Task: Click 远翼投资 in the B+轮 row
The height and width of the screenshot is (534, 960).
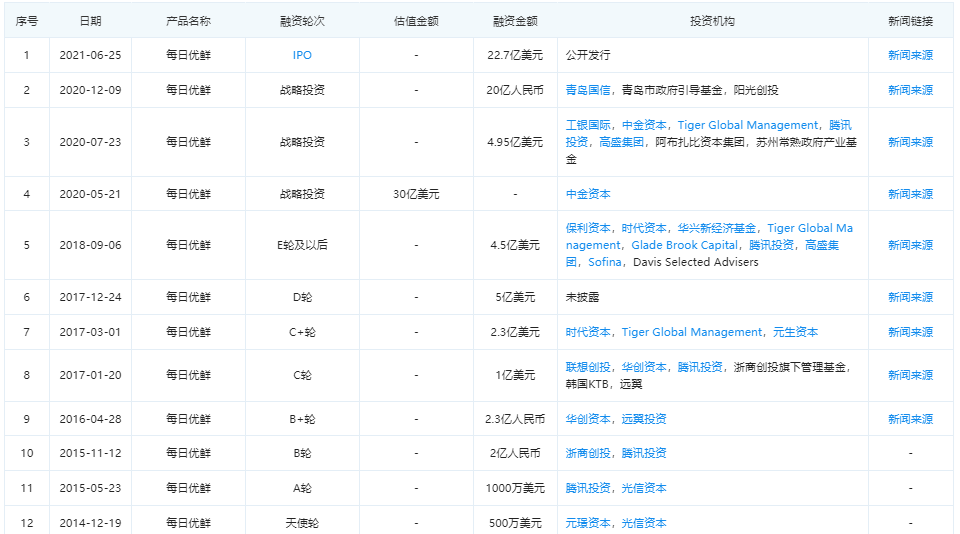Action: tap(645, 419)
